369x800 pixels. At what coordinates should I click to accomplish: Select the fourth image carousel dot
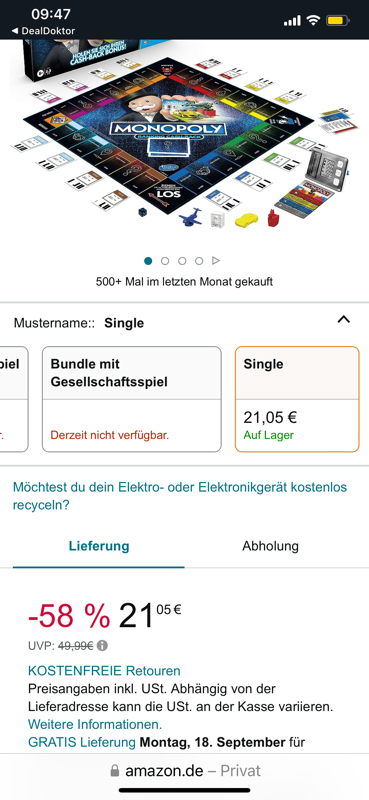pyautogui.click(x=199, y=261)
